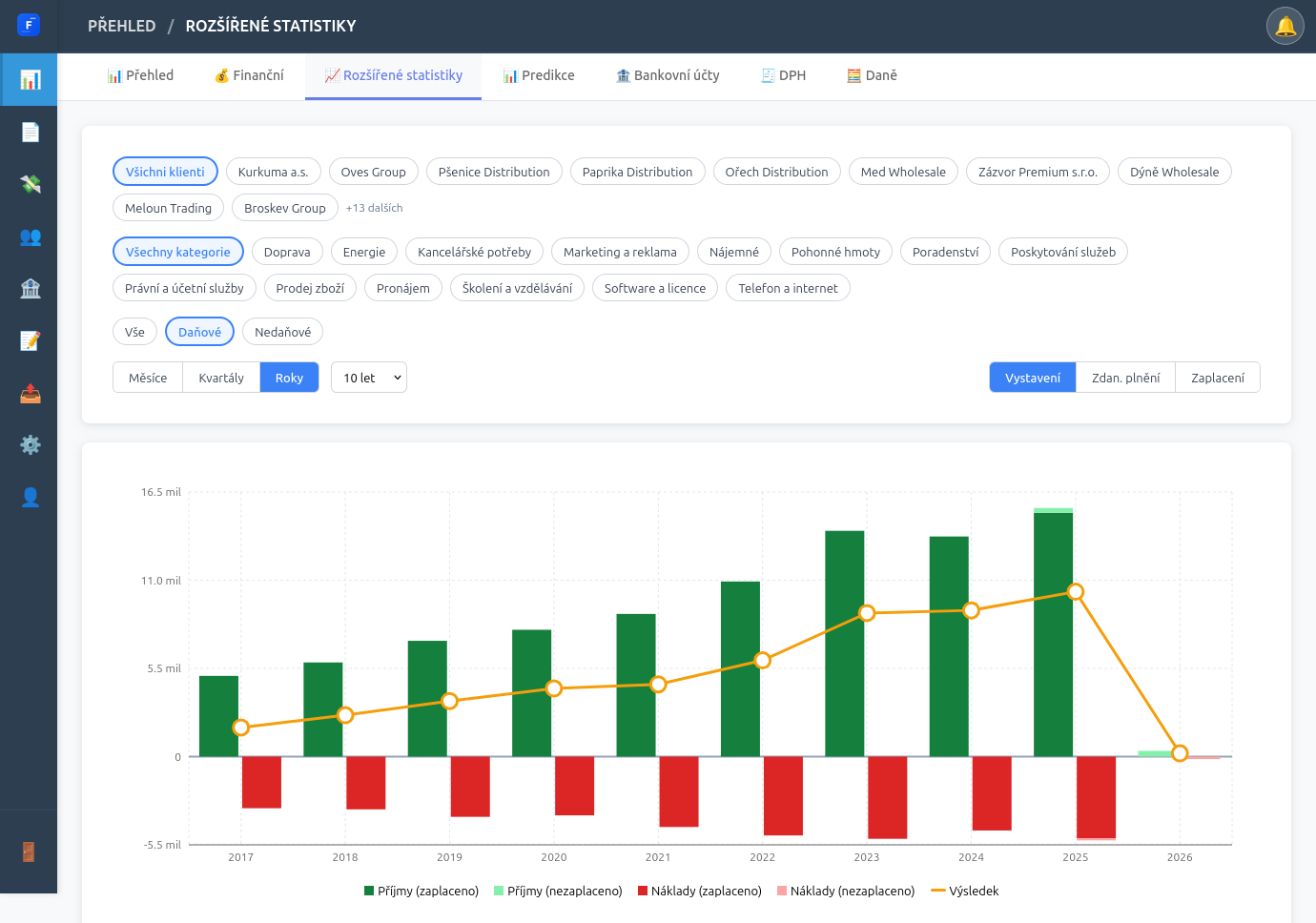Open the outbox tray icon in sidebar
The height and width of the screenshot is (923, 1316).
[30, 393]
